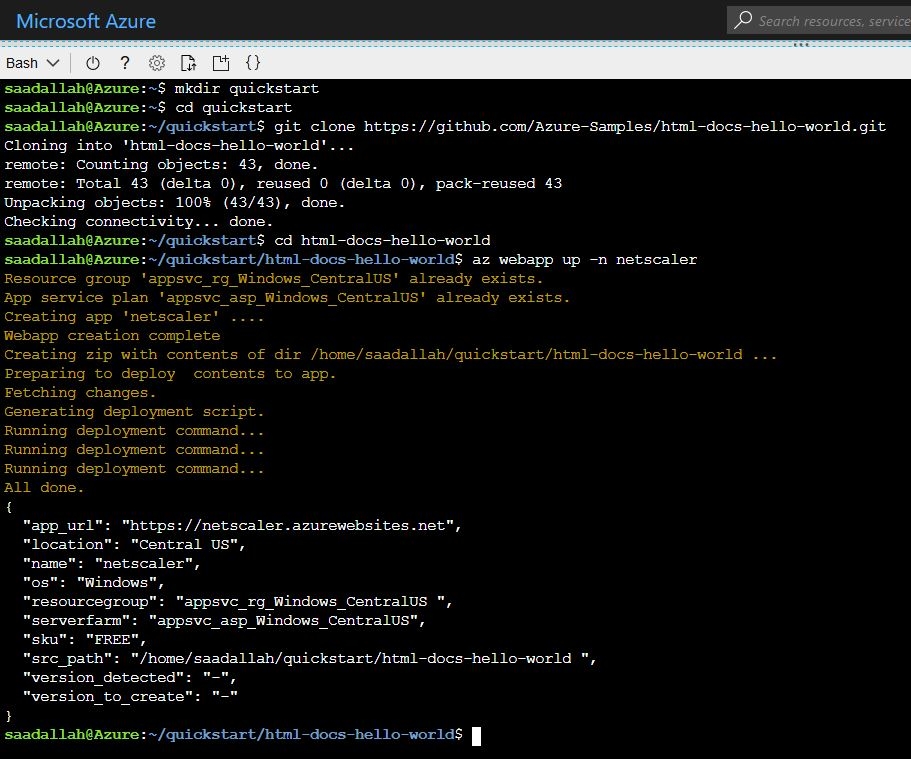
Task: Click the "resourcegroup" JSON line
Action: point(238,602)
